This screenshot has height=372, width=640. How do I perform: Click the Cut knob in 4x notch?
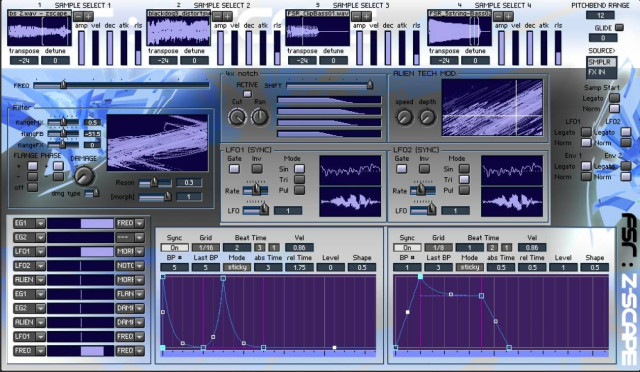(x=237, y=117)
